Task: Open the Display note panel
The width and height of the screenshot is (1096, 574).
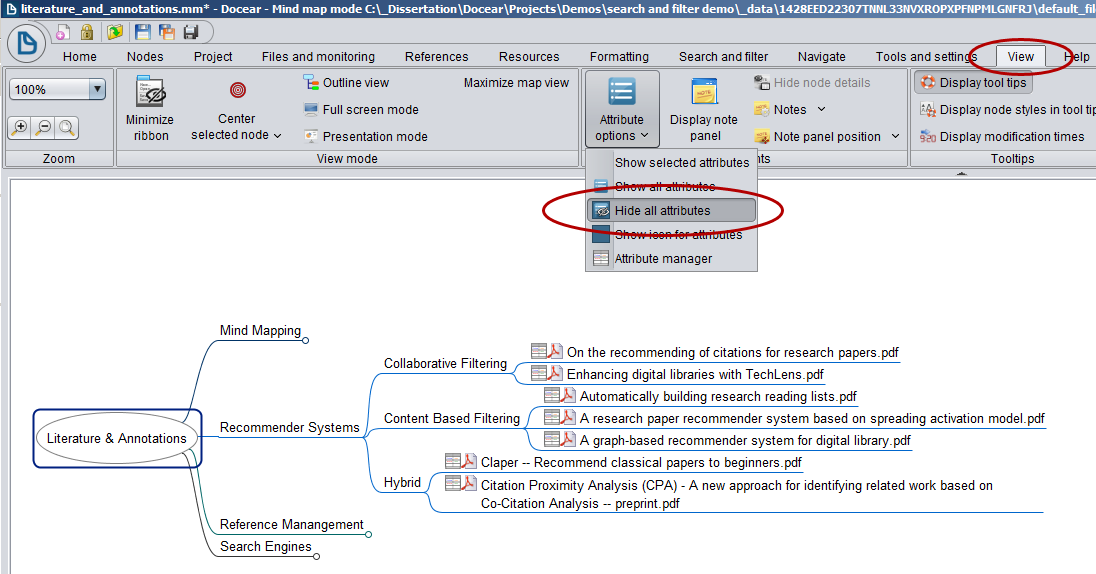Action: (704, 110)
